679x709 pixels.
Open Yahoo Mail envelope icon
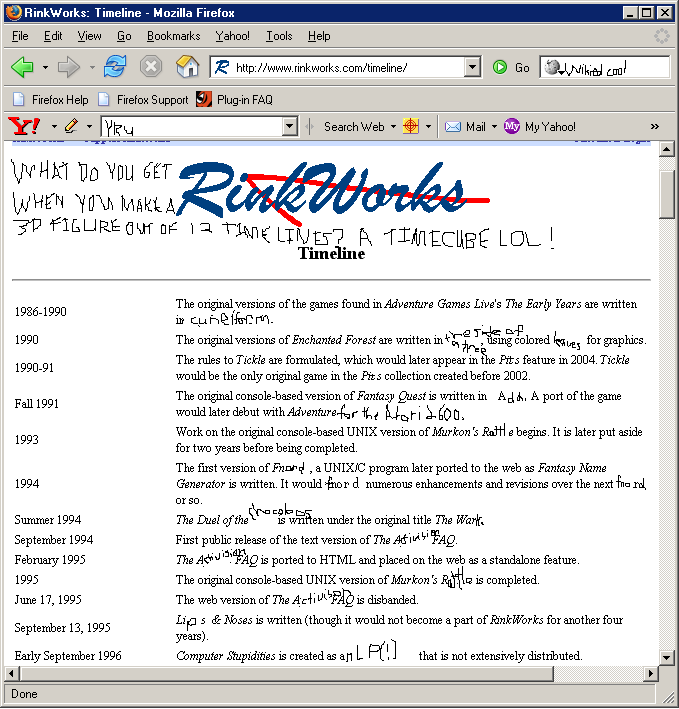coord(453,127)
